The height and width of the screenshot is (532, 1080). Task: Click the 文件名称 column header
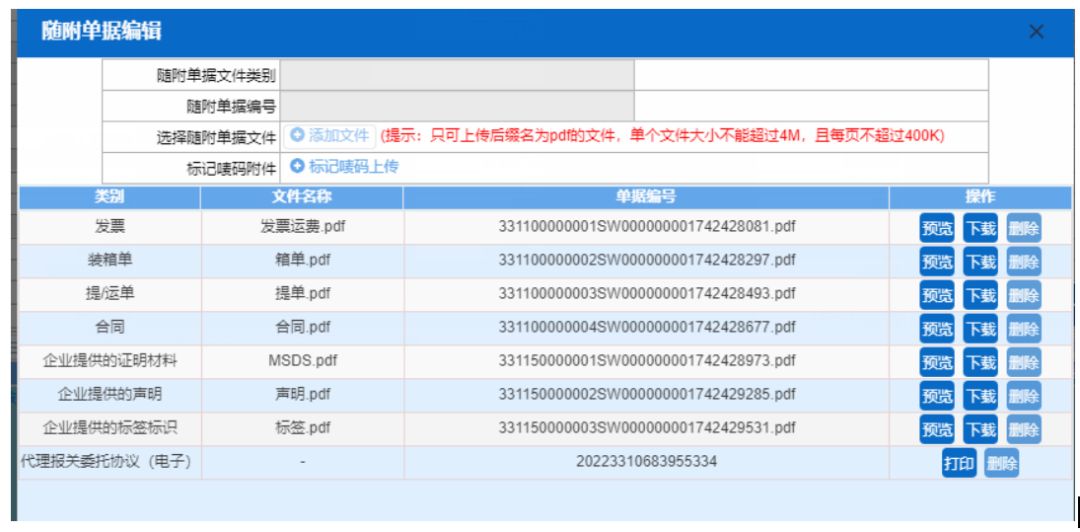(x=302, y=197)
